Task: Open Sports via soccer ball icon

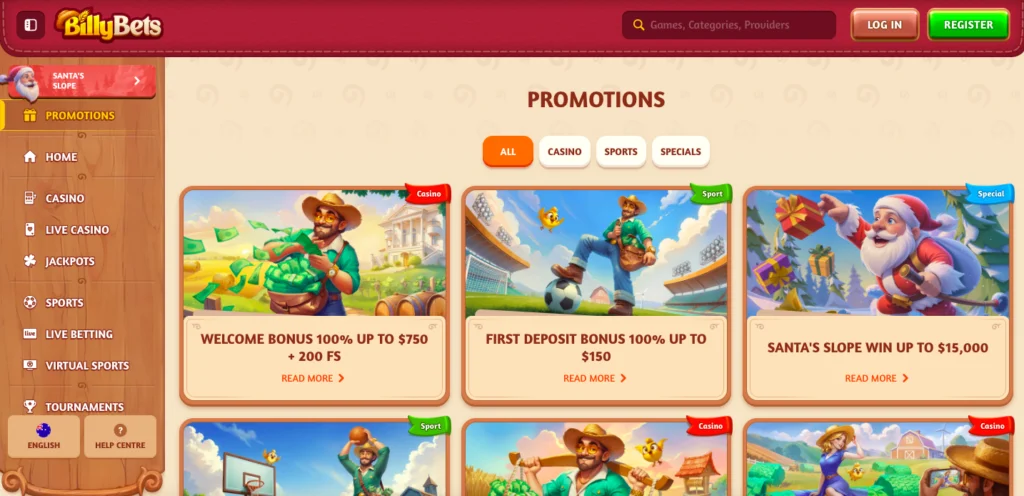Action: click(x=29, y=303)
